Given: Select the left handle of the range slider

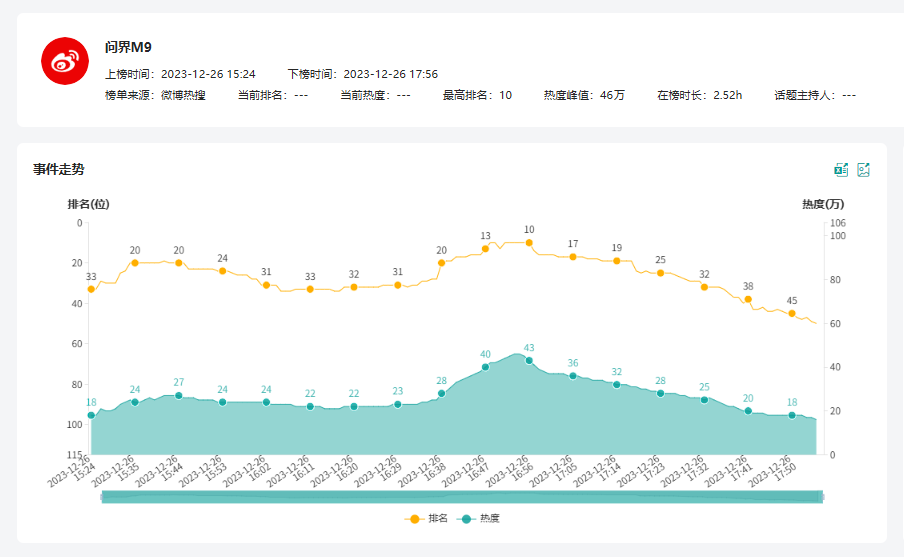Looking at the screenshot, I should coord(102,496).
